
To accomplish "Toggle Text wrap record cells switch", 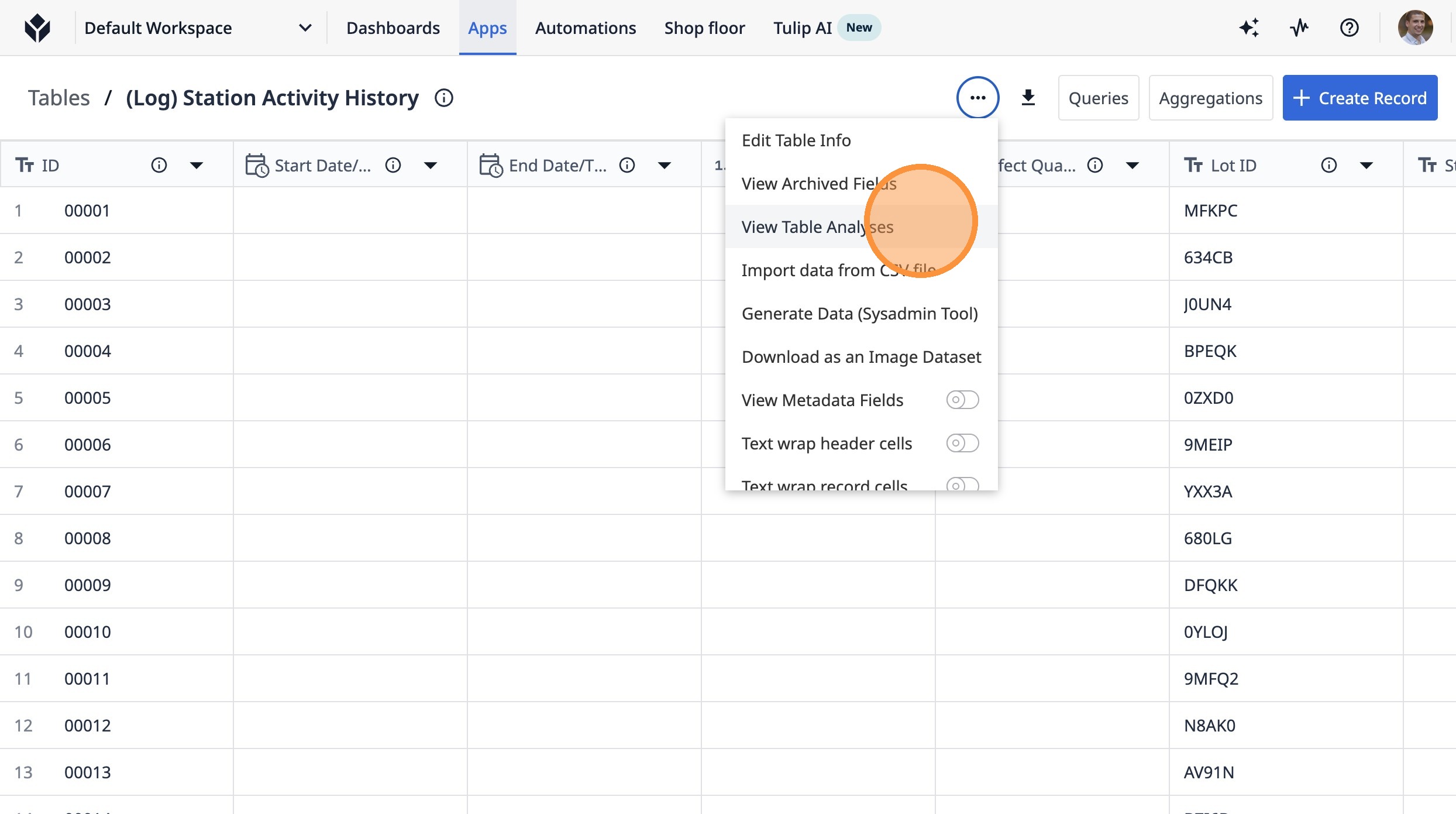I will (x=962, y=485).
